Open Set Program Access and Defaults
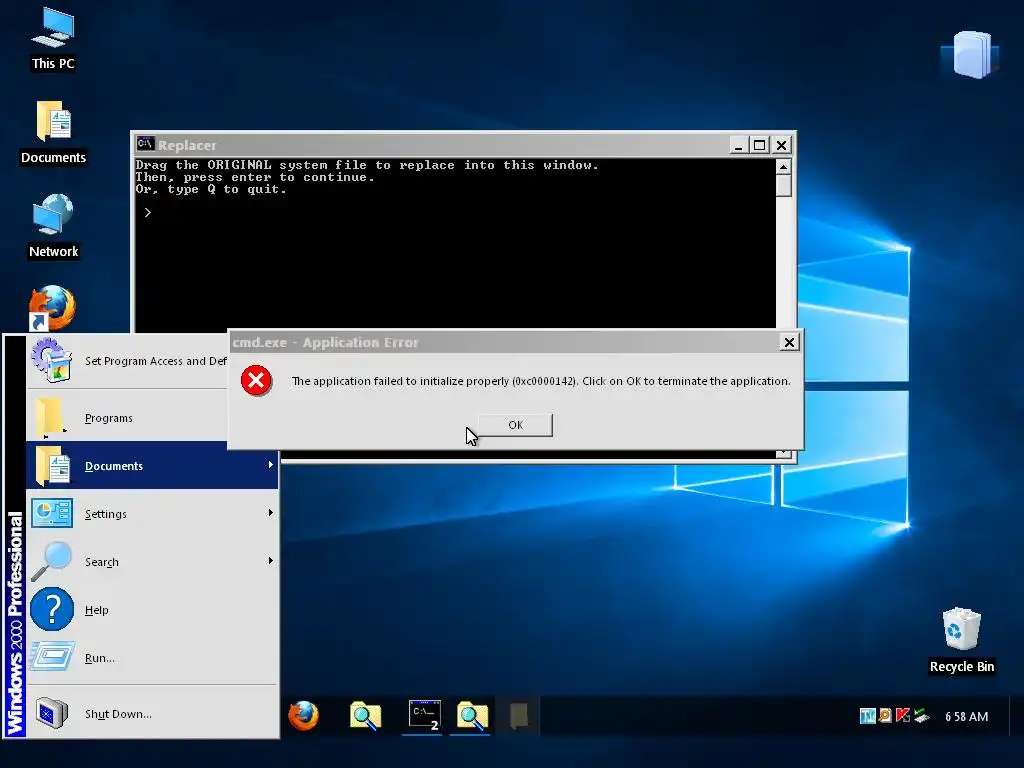This screenshot has width=1024, height=768. pos(129,360)
